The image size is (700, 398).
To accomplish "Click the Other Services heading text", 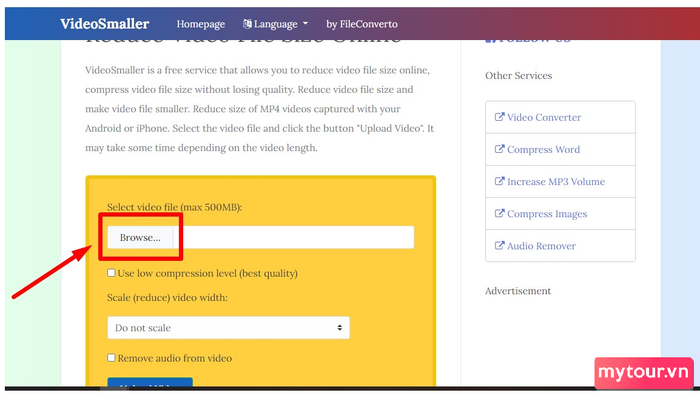I will 518,75.
